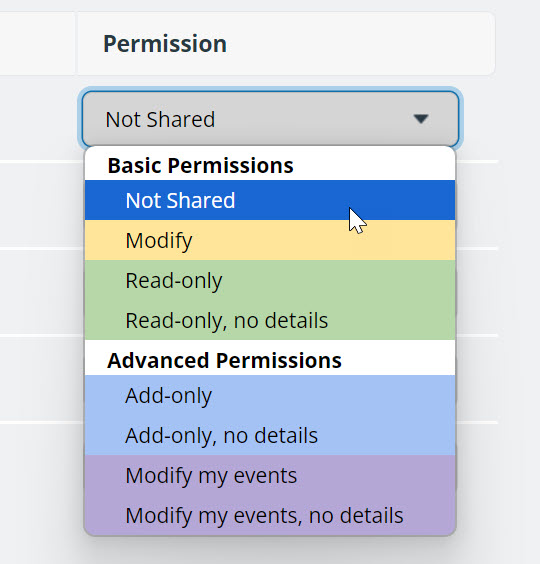
Task: Pick the yellow-shaded permission entry
Action: tap(270, 240)
